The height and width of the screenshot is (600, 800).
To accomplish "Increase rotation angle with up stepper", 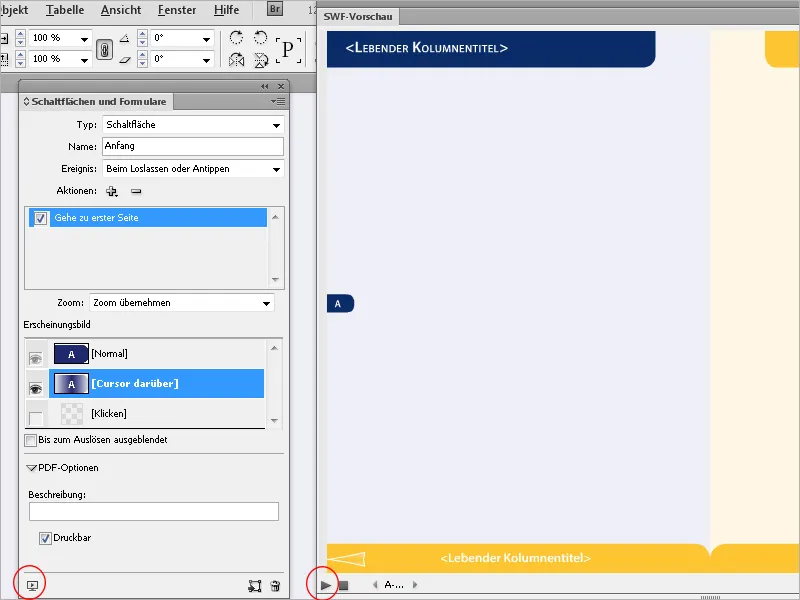I will [143, 34].
